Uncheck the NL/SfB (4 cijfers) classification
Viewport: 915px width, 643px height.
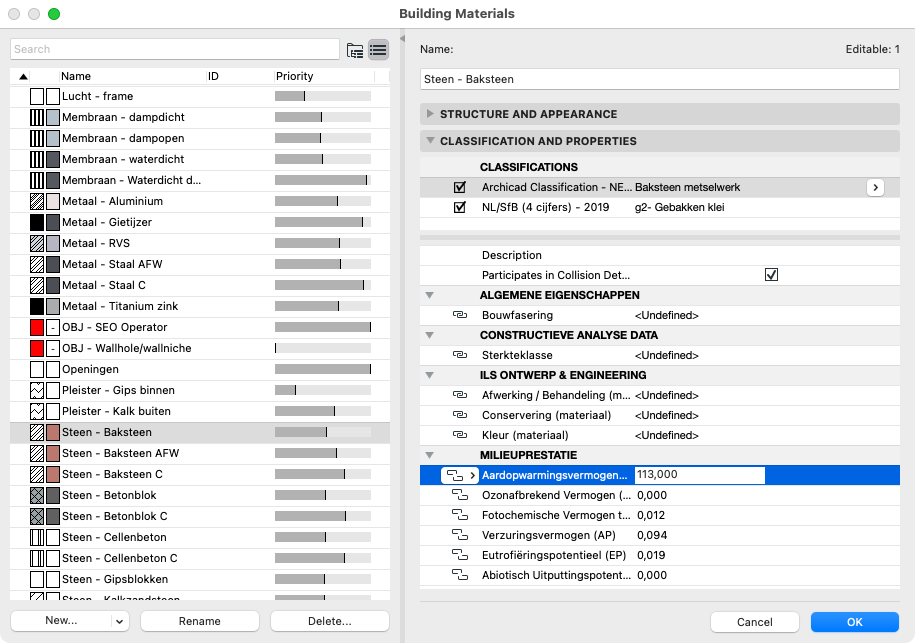(459, 209)
